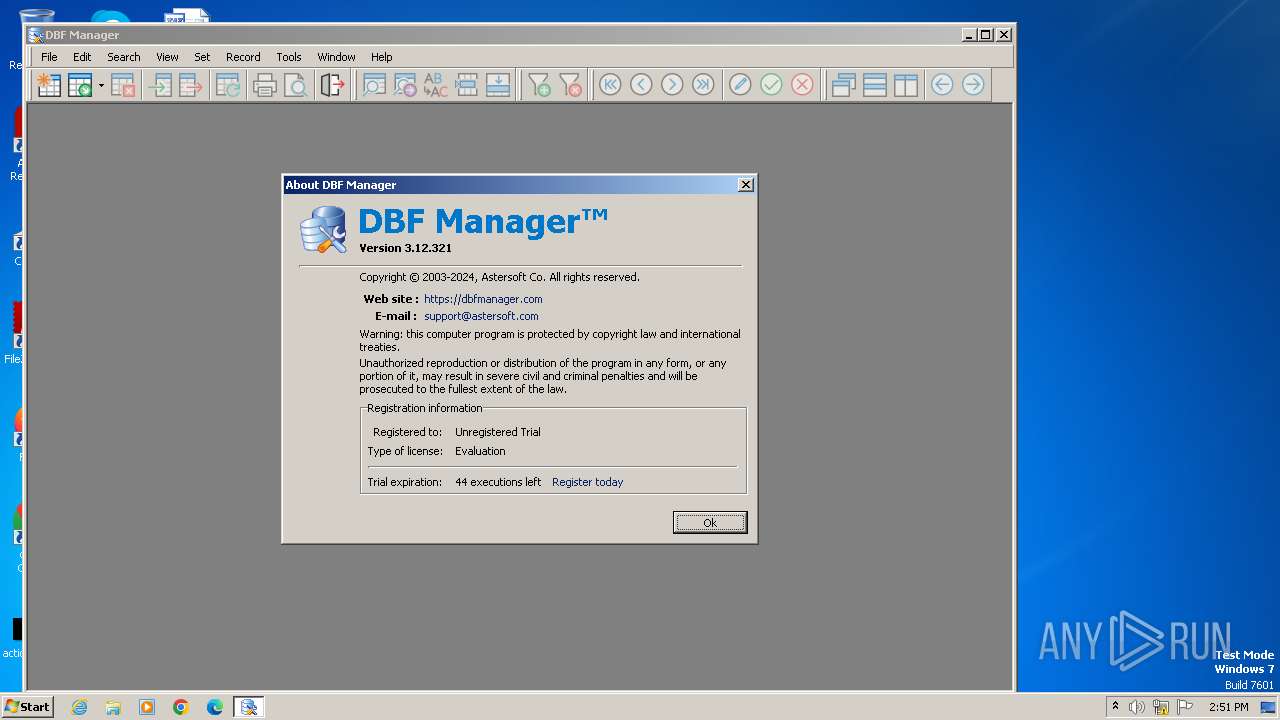Click the new table toolbar icon
This screenshot has height=720, width=1280.
tap(48, 85)
